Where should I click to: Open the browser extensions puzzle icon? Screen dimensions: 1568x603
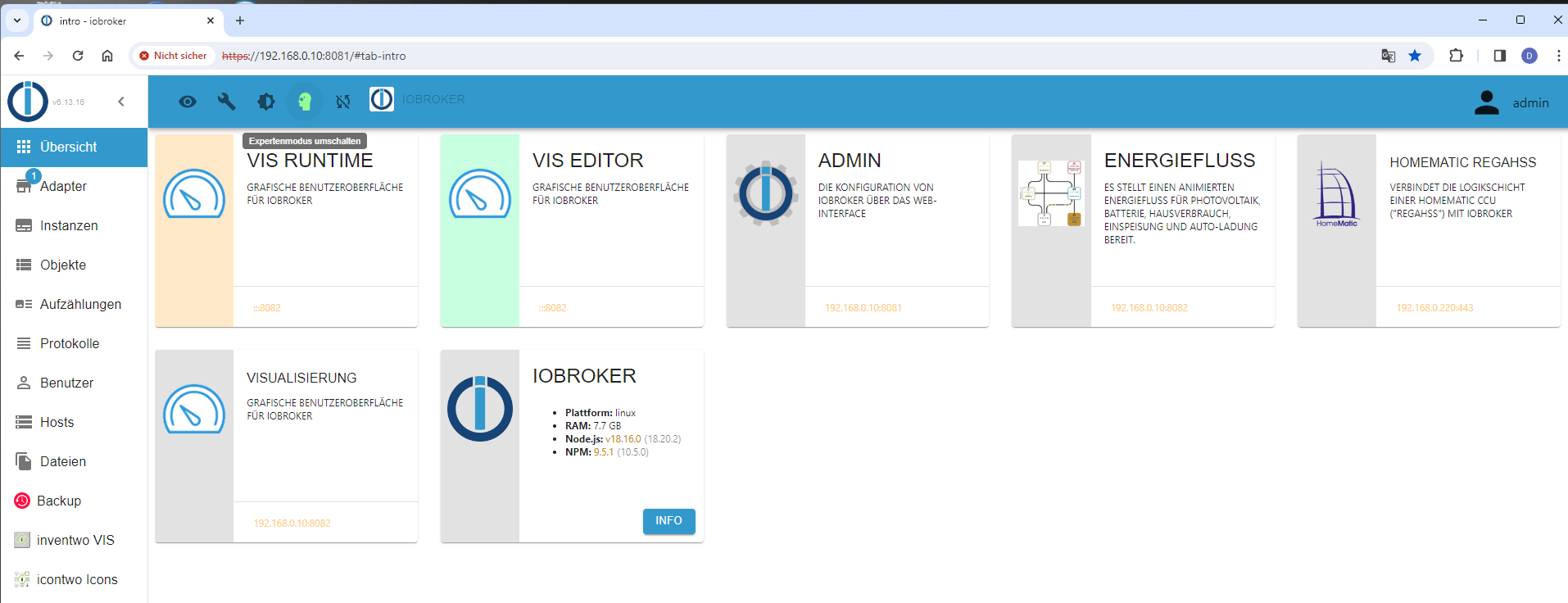[1456, 56]
